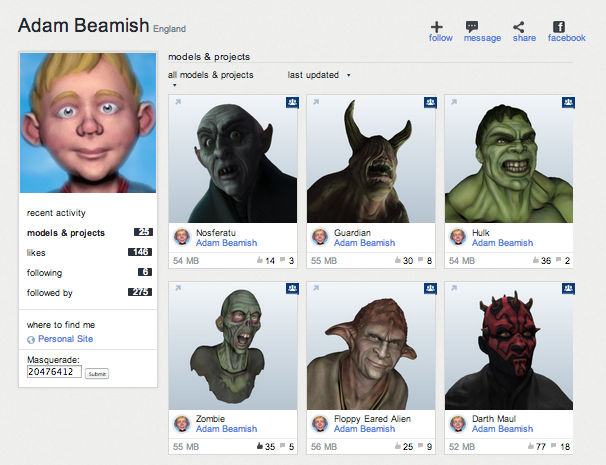The height and width of the screenshot is (465, 606).
Task: Open the Guardian model thumbnail
Action: click(371, 159)
